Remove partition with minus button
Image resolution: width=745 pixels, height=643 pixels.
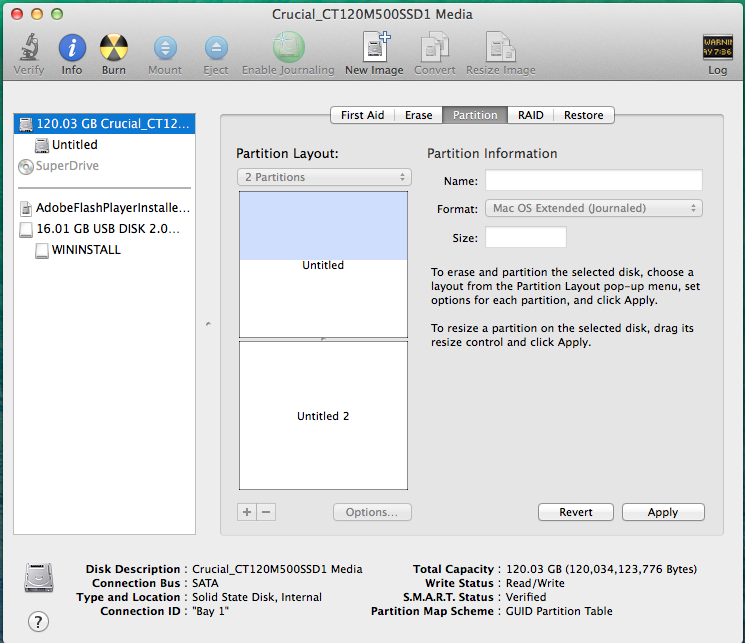click(x=266, y=512)
